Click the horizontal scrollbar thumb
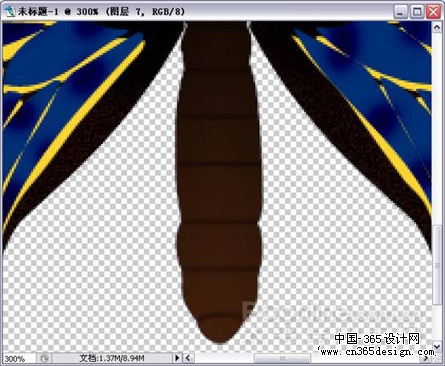The height and width of the screenshot is (366, 445). pyautogui.click(x=282, y=358)
